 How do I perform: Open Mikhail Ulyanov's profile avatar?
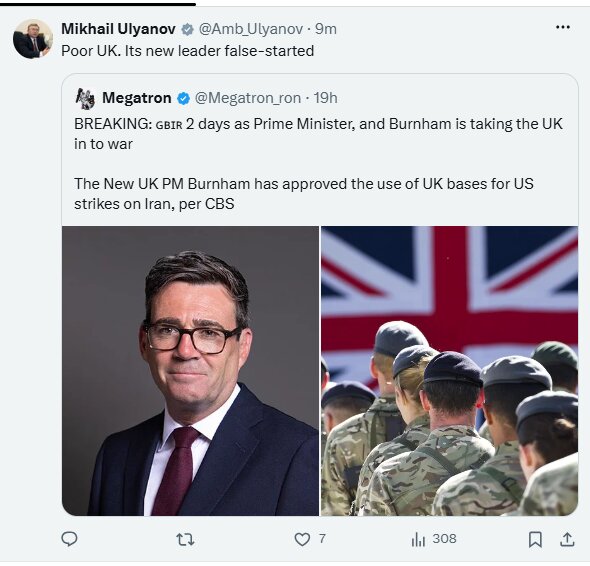point(33,39)
